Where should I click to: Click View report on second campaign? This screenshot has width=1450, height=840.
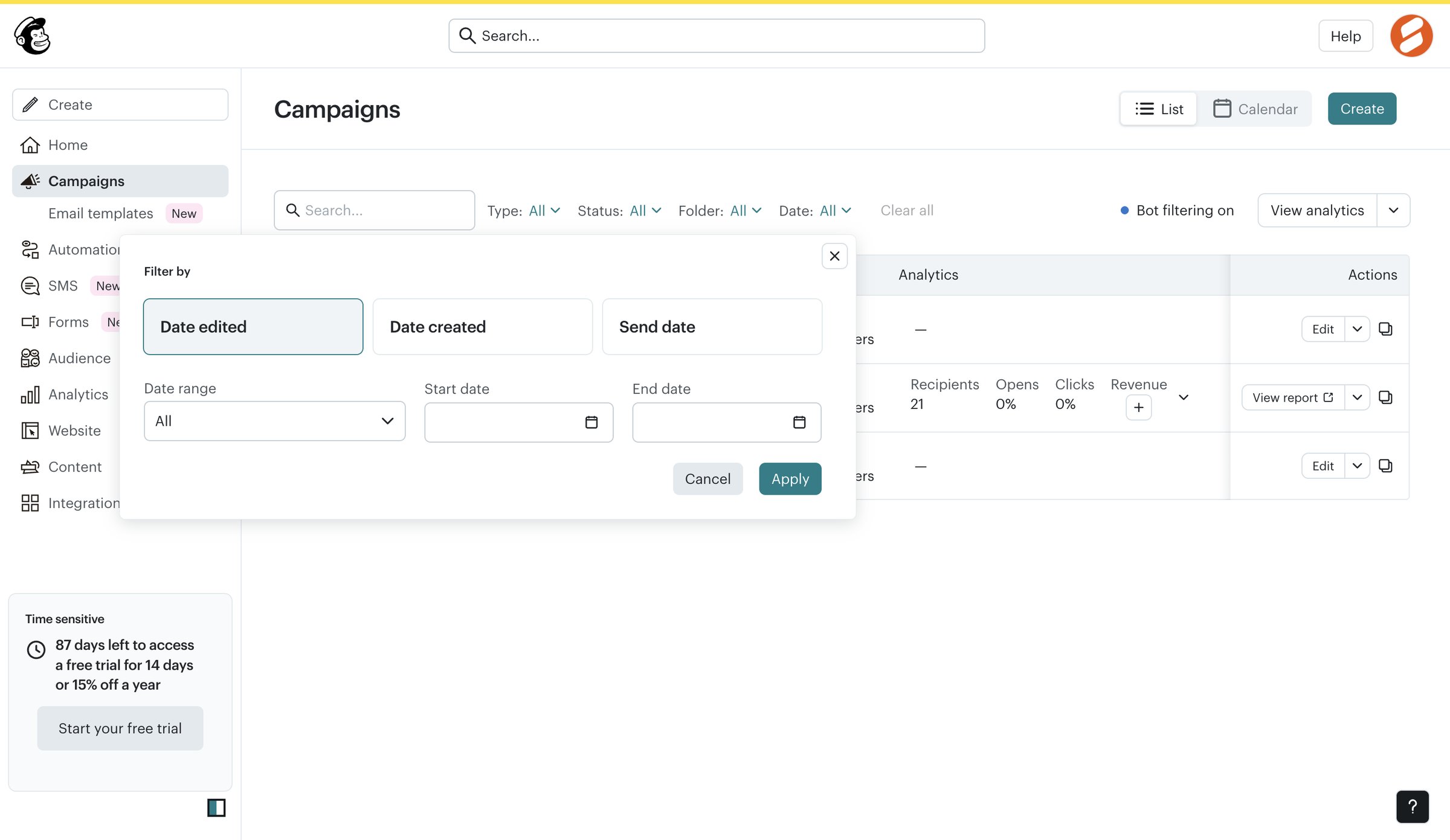click(1293, 397)
